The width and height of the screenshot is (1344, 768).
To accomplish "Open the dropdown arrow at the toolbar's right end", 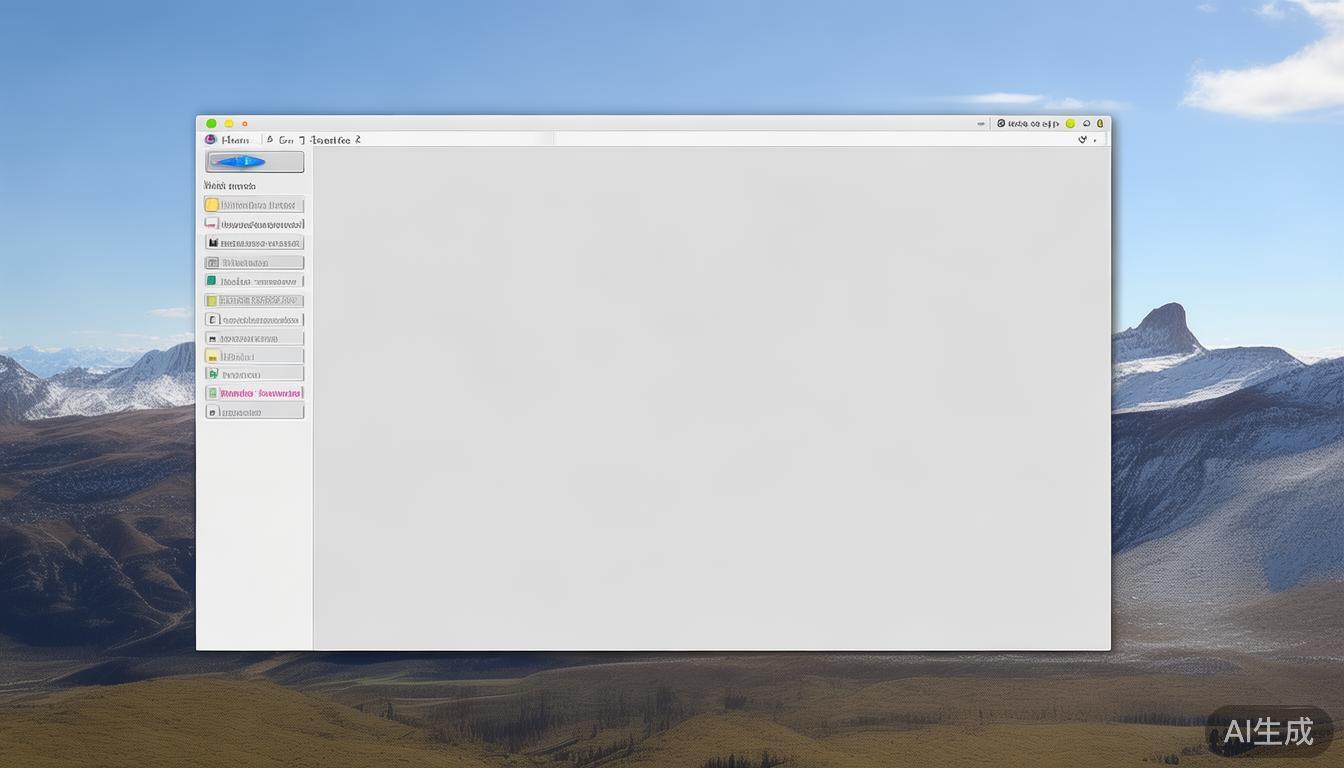I will coord(1083,140).
